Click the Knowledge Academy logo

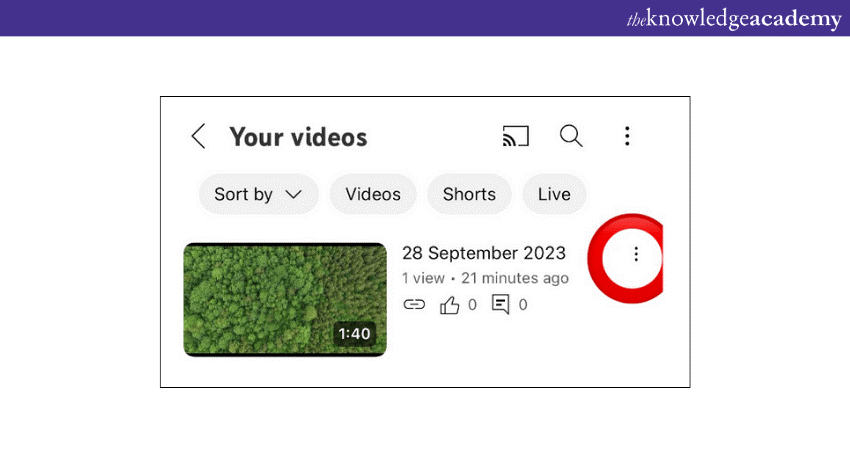[x=734, y=19]
